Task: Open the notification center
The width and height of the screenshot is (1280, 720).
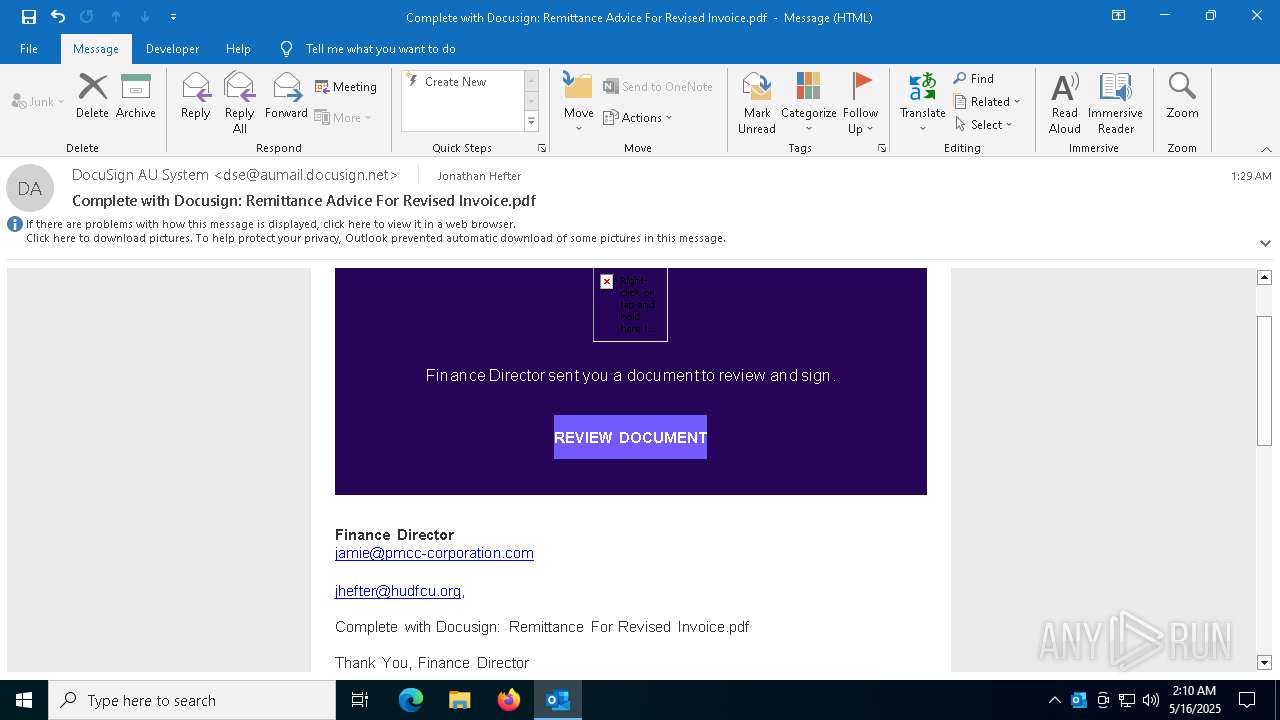Action: point(1247,700)
